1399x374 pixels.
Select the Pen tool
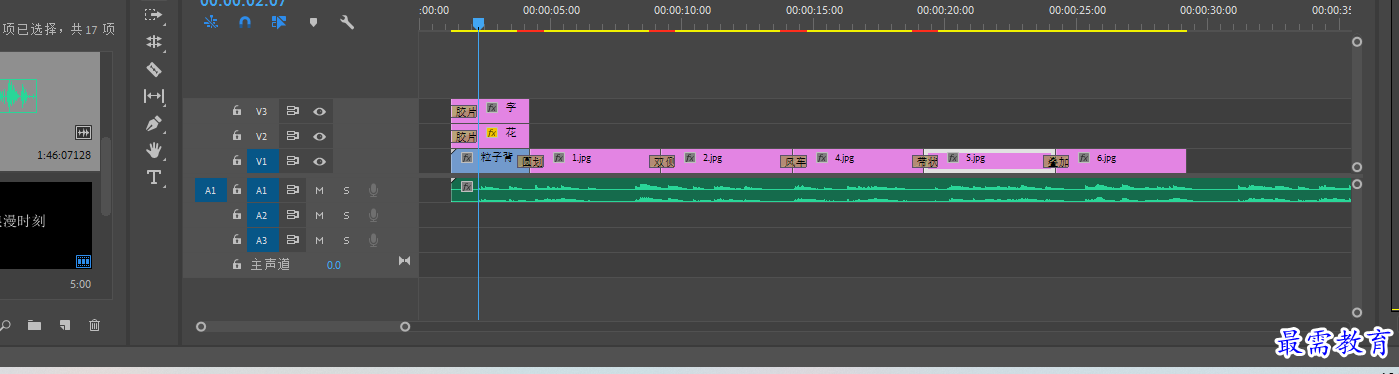154,124
